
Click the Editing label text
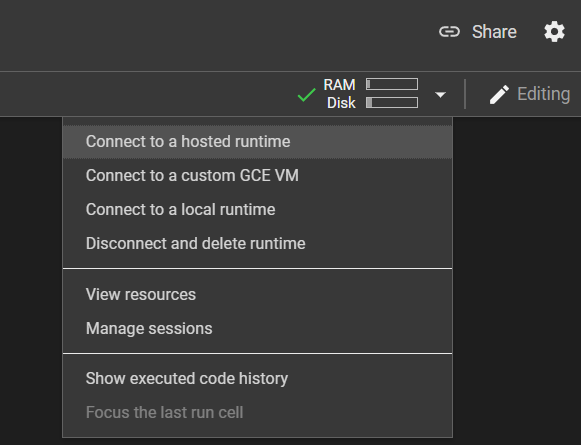pos(544,94)
